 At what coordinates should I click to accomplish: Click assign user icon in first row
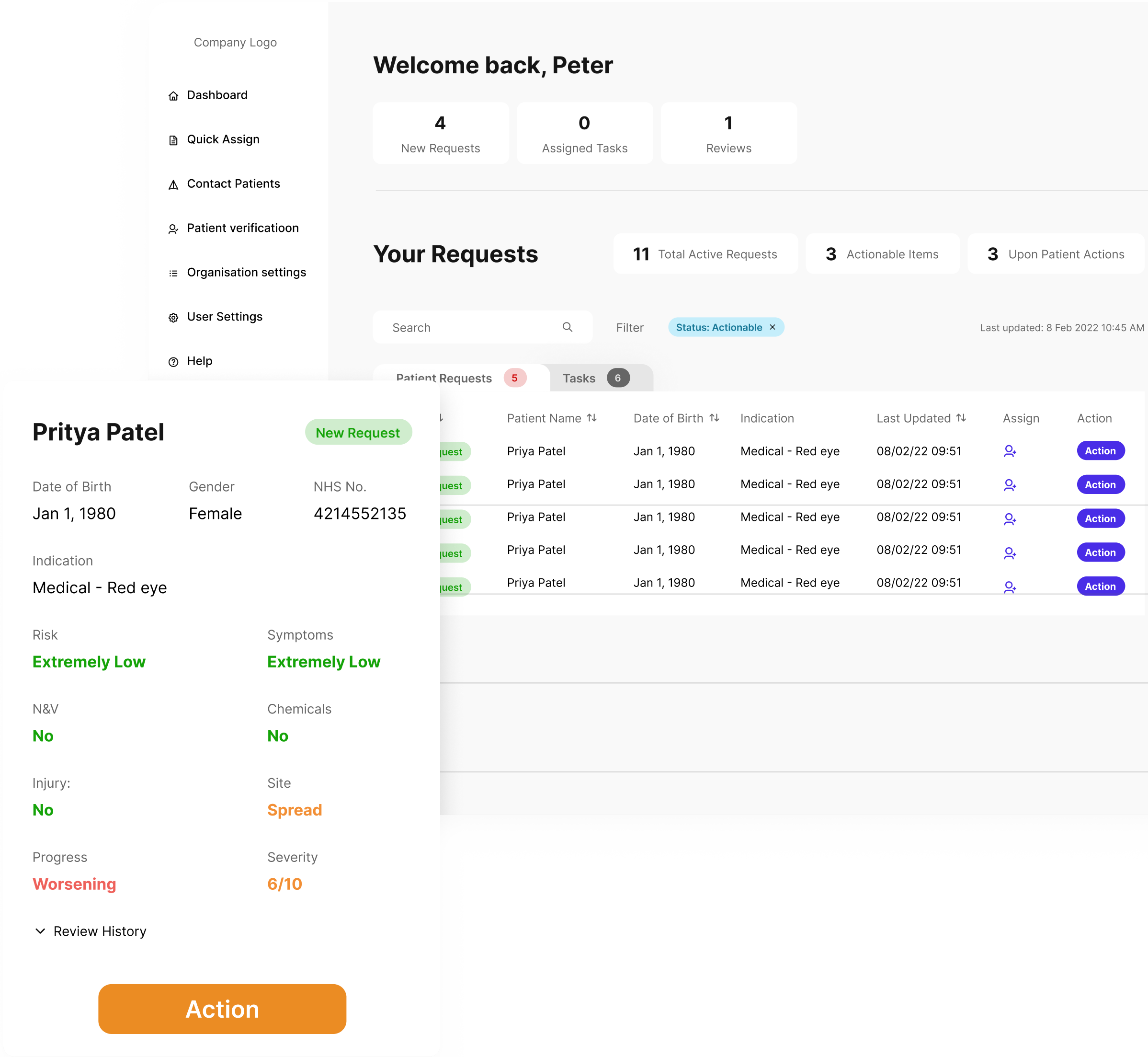1010,451
